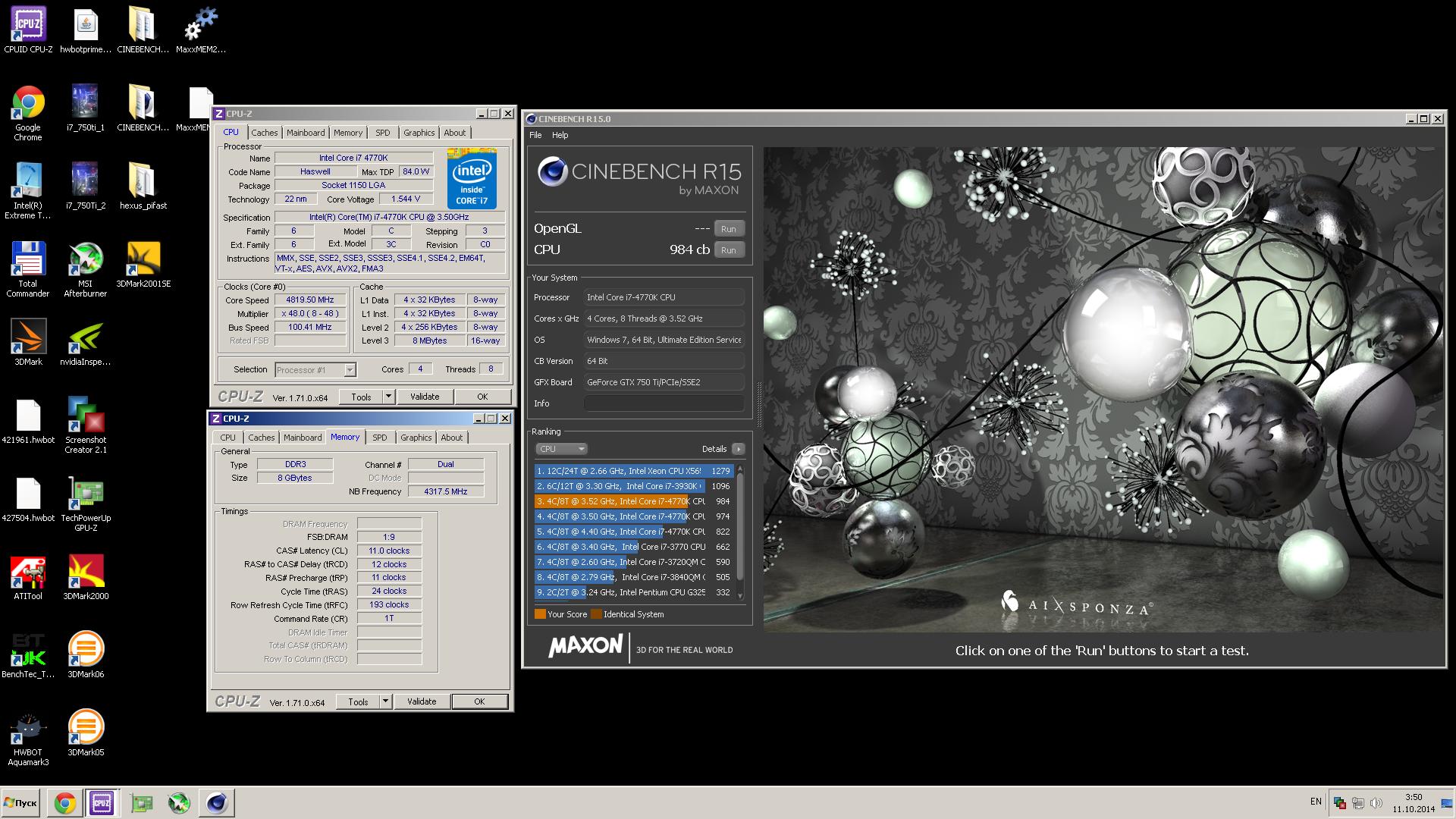The height and width of the screenshot is (819, 1456).
Task: Select ranking row i7-3930K 1096
Action: 633,486
